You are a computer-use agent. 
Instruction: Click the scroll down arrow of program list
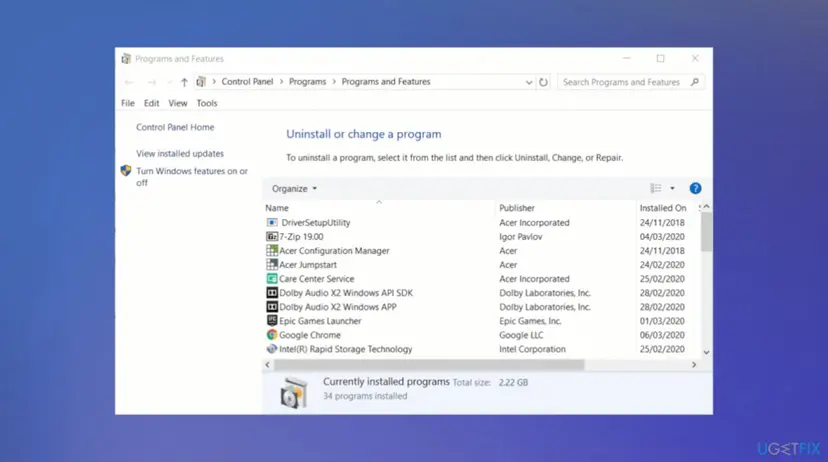click(706, 352)
